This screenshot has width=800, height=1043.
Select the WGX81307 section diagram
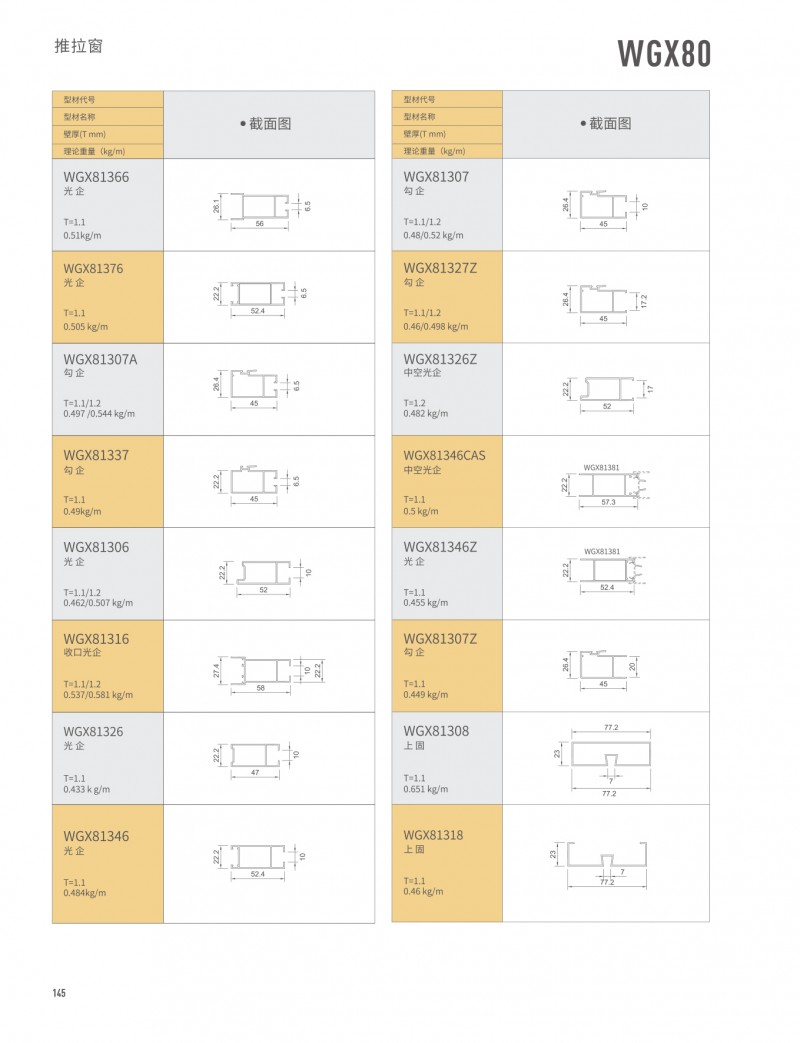coord(605,207)
